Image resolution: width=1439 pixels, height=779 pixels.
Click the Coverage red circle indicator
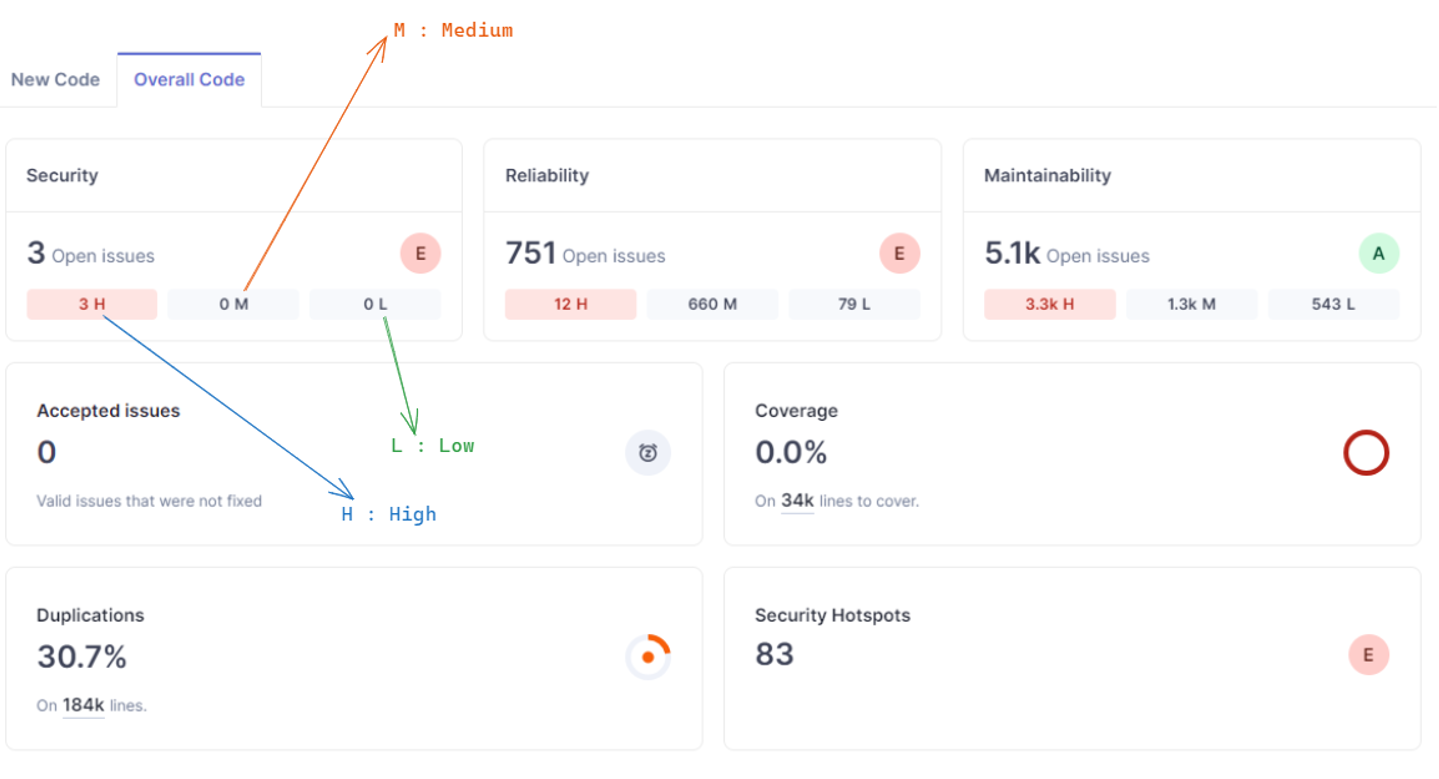pos(1366,453)
